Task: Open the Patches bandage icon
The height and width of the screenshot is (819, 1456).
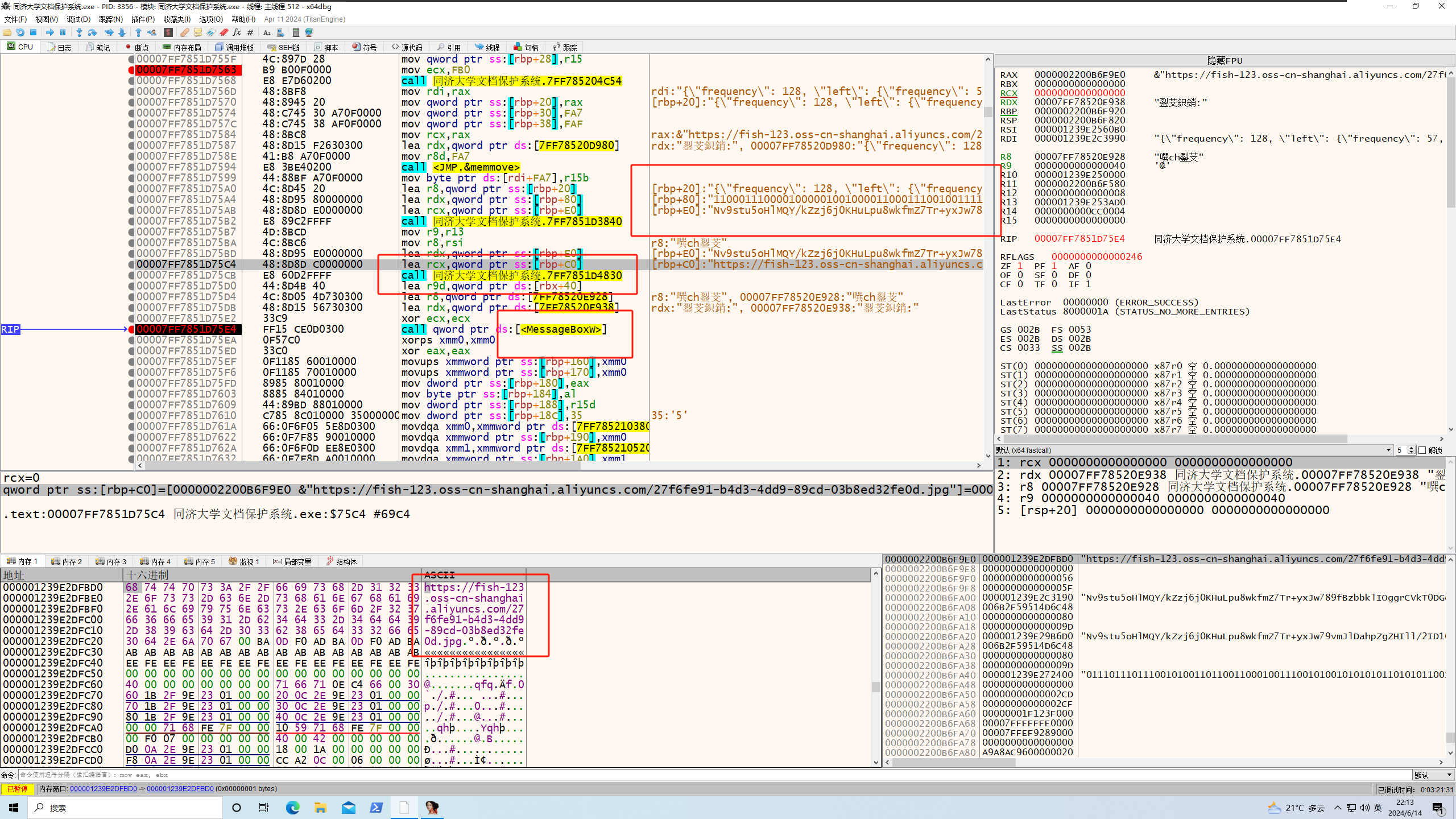Action: pyautogui.click(x=185, y=32)
